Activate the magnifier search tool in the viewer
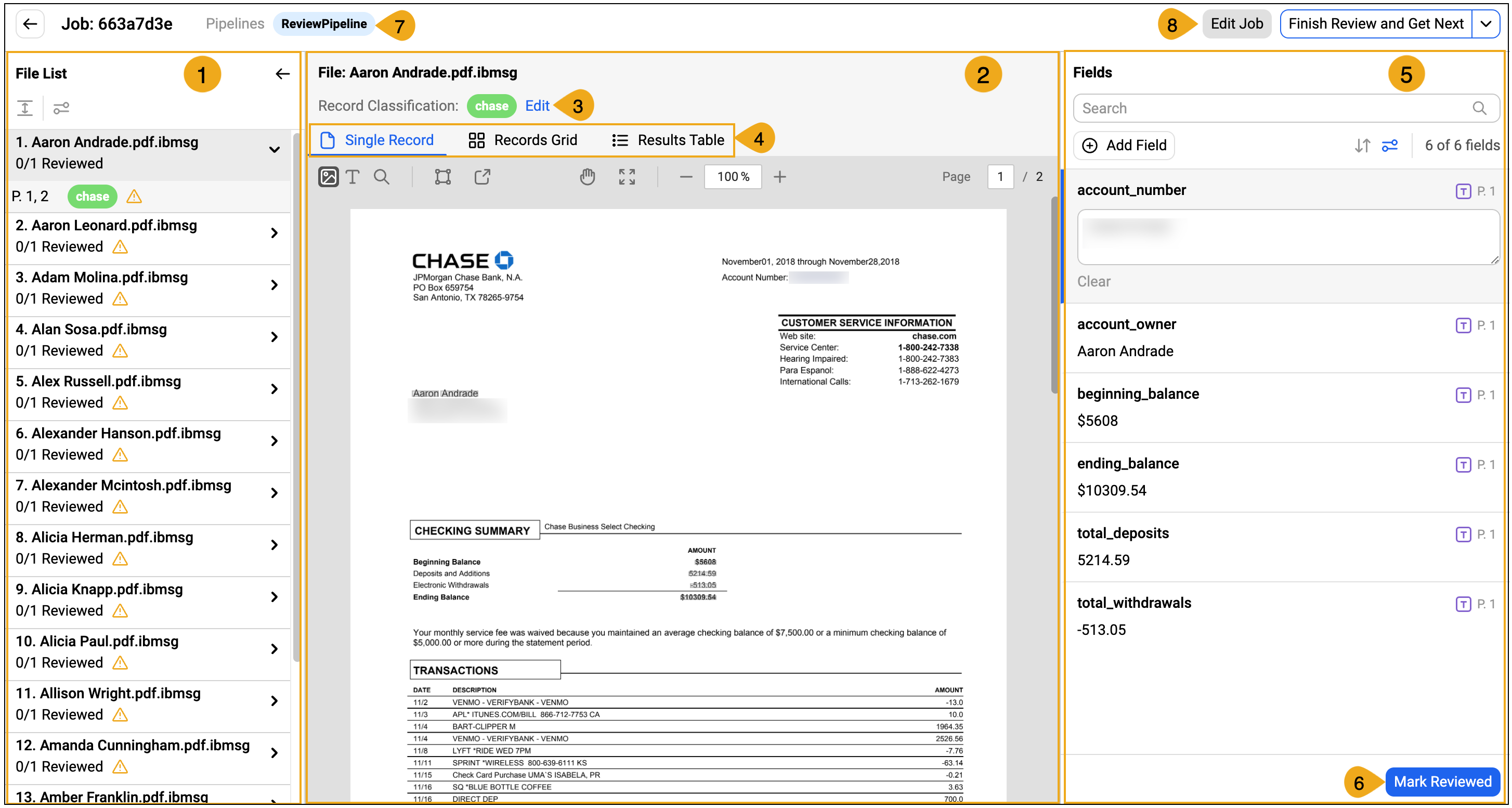The height and width of the screenshot is (808, 1512). (x=382, y=176)
